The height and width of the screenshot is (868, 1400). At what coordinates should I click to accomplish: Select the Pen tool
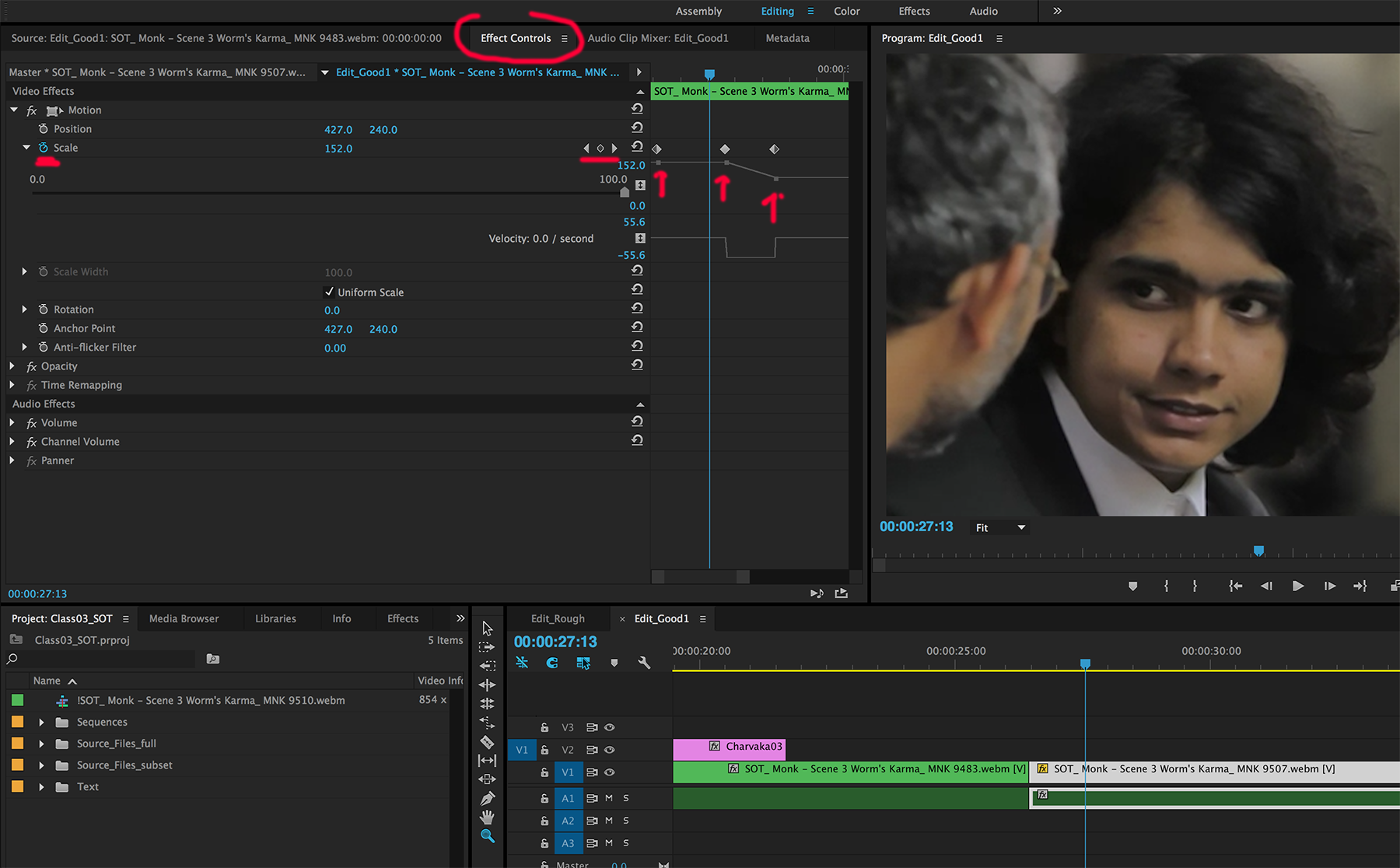click(487, 799)
